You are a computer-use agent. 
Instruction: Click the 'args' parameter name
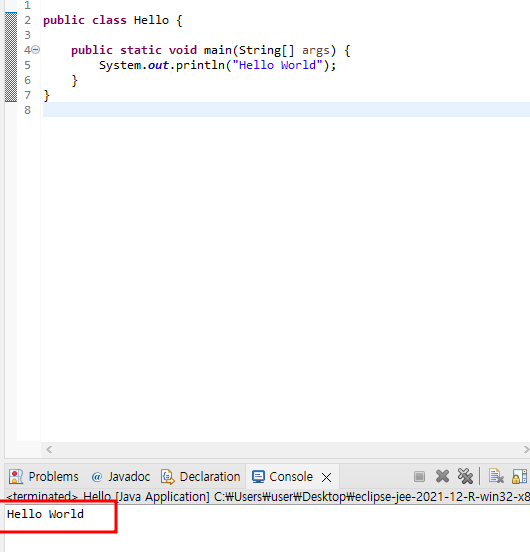316,50
